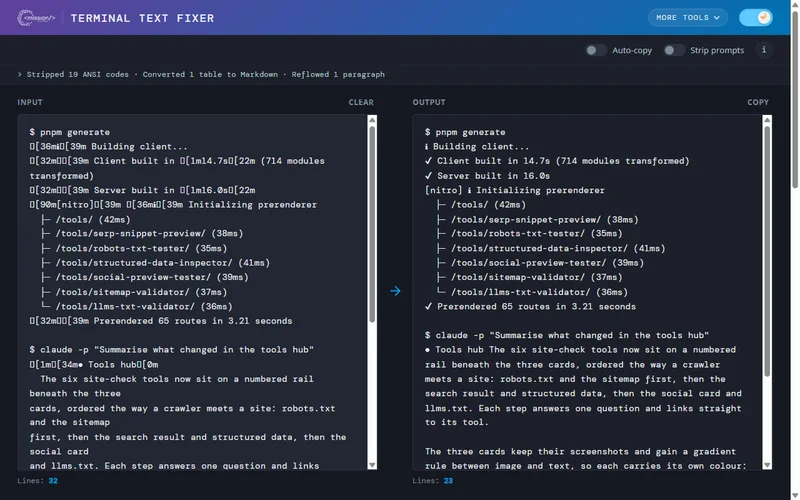The image size is (800, 500).
Task: Click the input scrollbar down arrow
Action: (372, 465)
